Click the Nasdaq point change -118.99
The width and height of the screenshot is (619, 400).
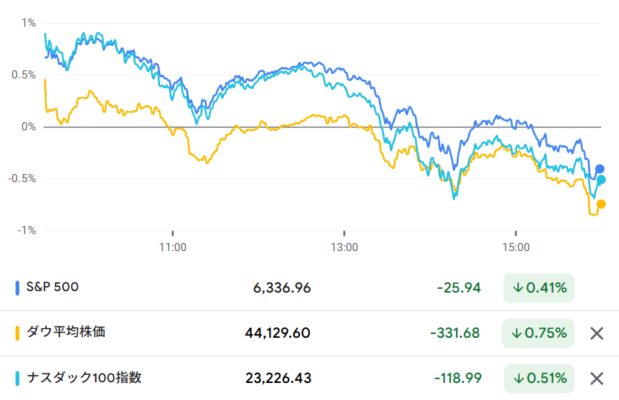tap(458, 378)
